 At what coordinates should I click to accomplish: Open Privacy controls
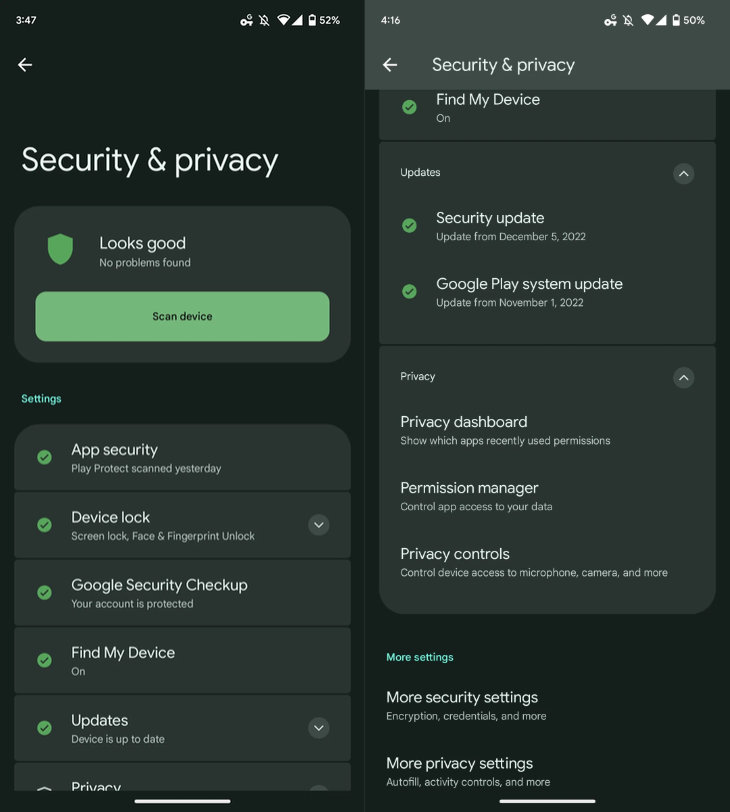click(x=547, y=562)
